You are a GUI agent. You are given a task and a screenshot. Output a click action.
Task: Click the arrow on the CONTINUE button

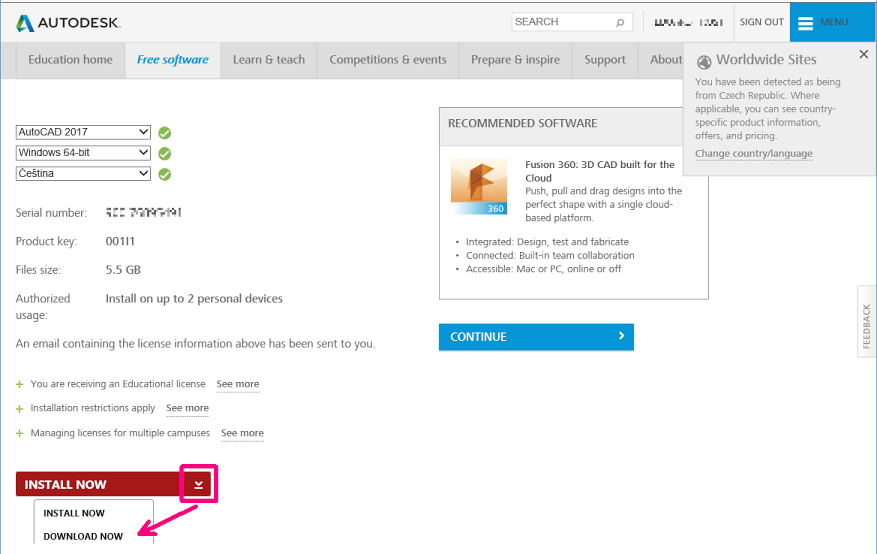[x=621, y=335]
